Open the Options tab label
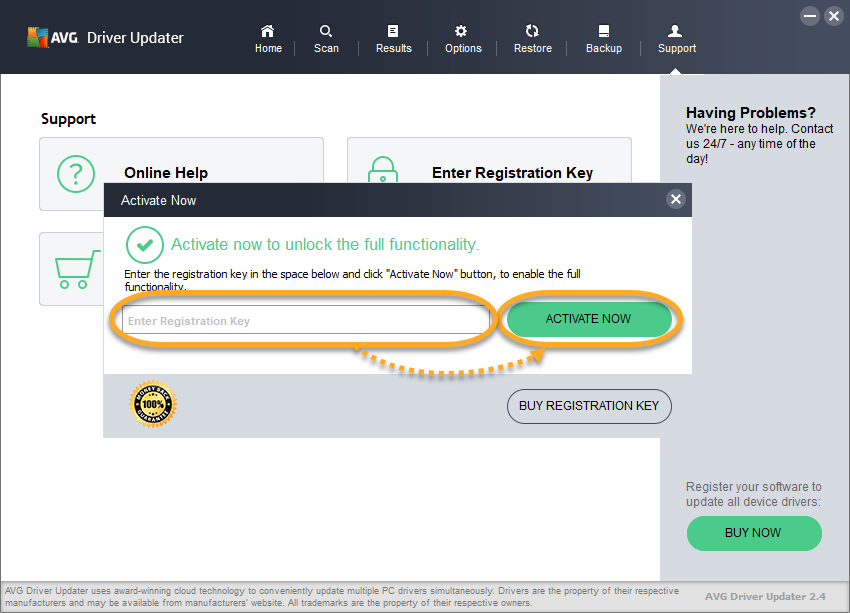The image size is (850, 613). 463,48
